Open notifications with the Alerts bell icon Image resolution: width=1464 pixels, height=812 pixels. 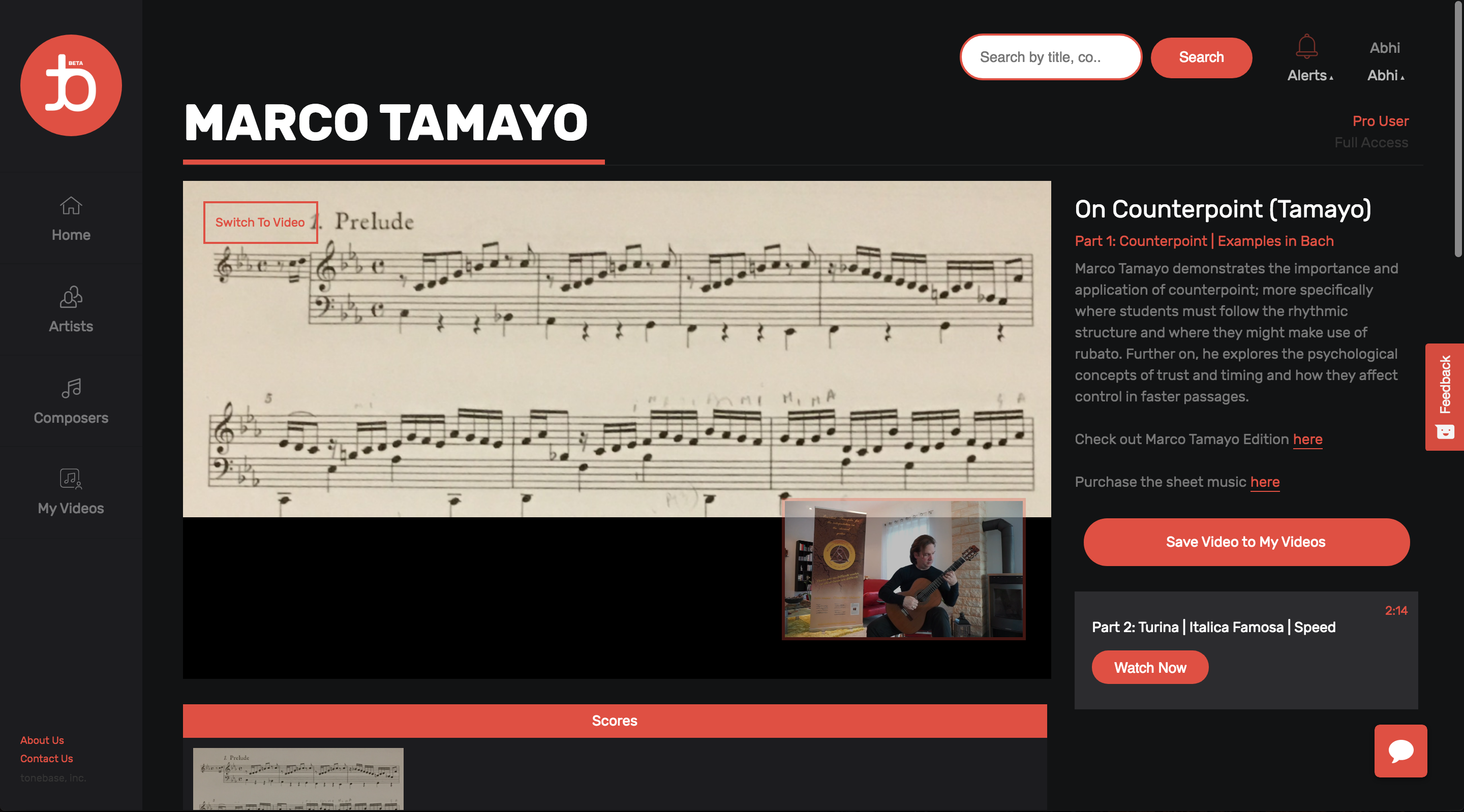[1308, 47]
